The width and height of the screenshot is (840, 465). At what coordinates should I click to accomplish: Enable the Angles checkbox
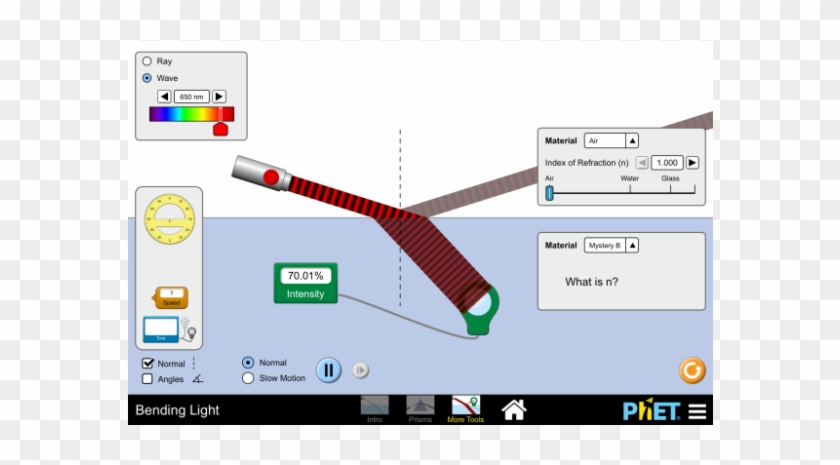click(x=147, y=379)
